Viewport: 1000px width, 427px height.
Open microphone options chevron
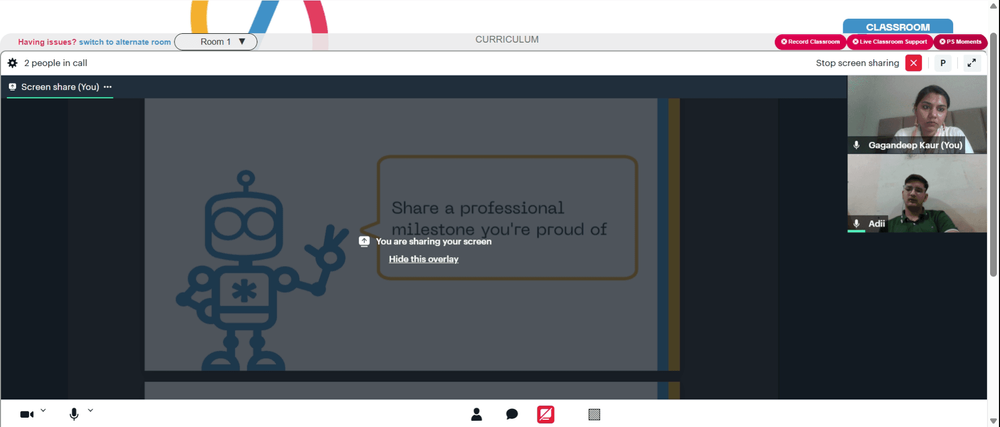coord(91,410)
